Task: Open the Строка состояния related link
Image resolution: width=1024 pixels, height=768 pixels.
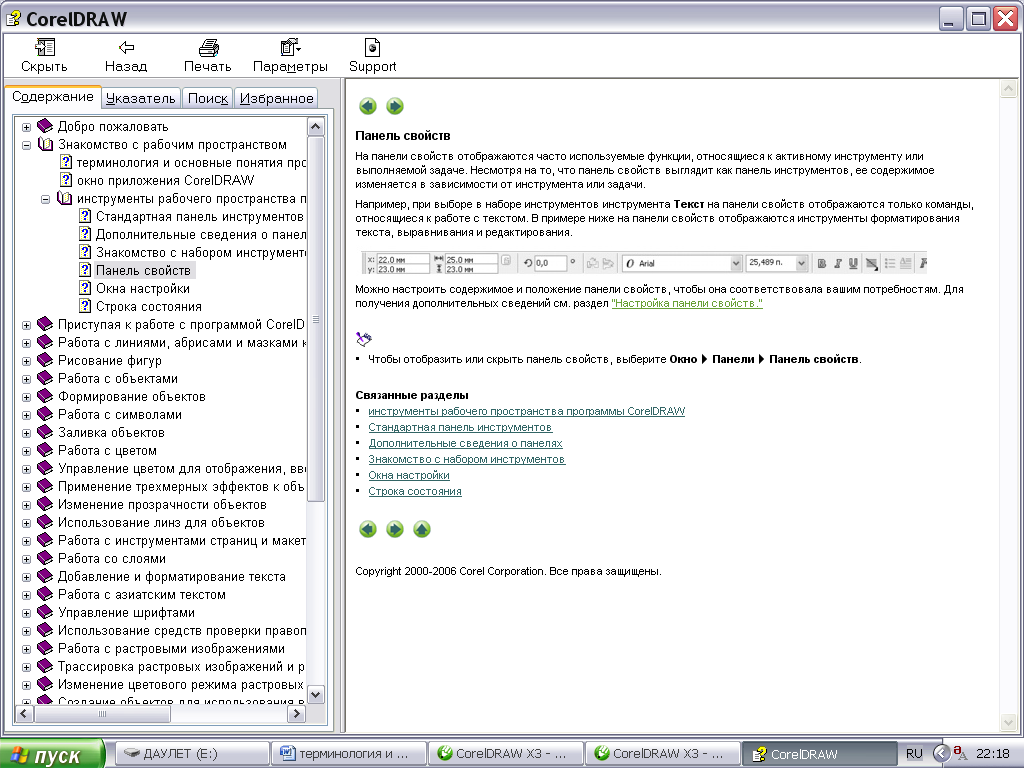Action: [x=415, y=491]
